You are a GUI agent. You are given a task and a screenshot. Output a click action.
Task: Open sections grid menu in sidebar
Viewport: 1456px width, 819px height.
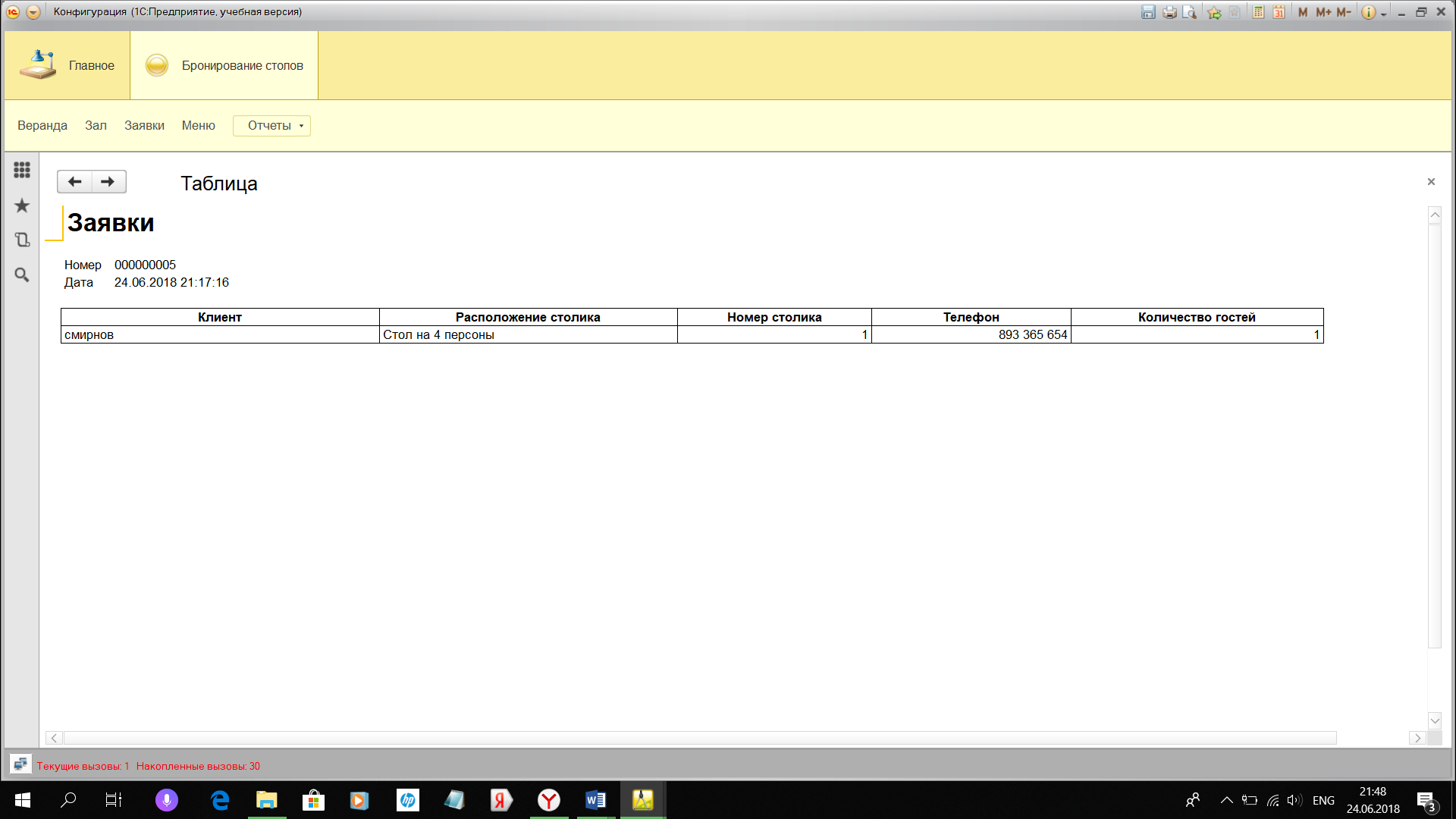22,170
